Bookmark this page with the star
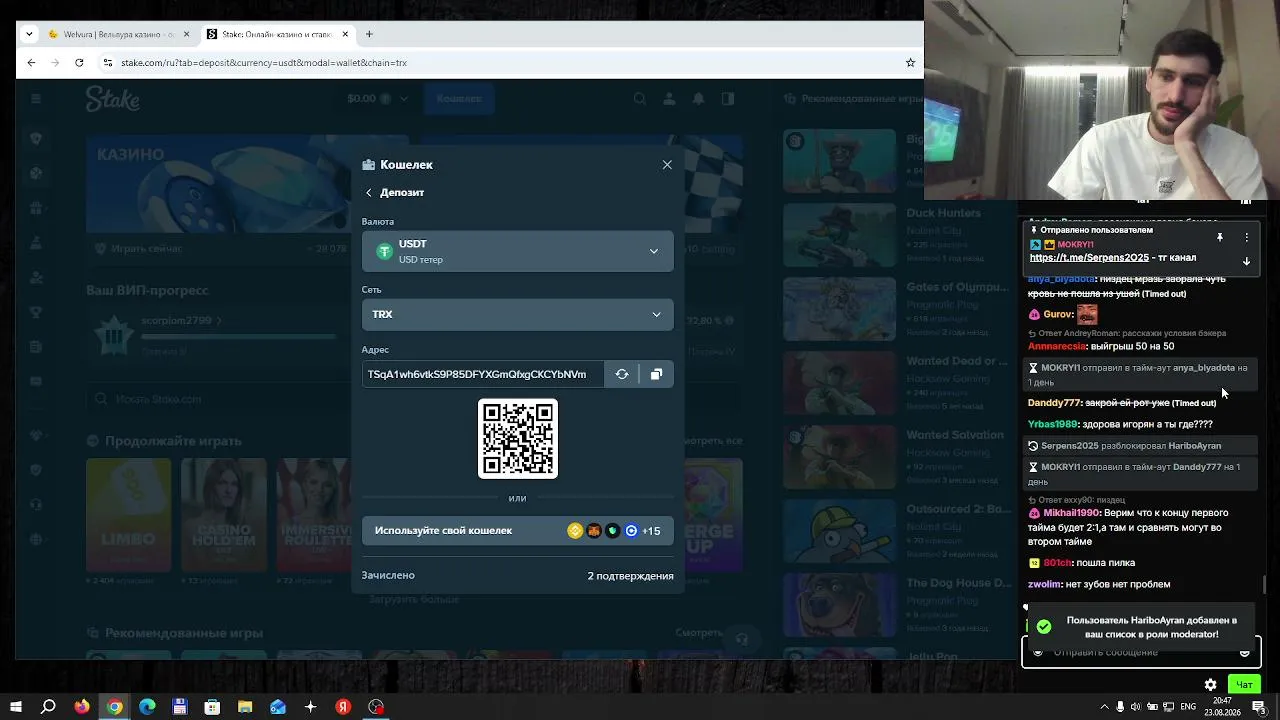Screen dimensions: 1280x720 910,62
